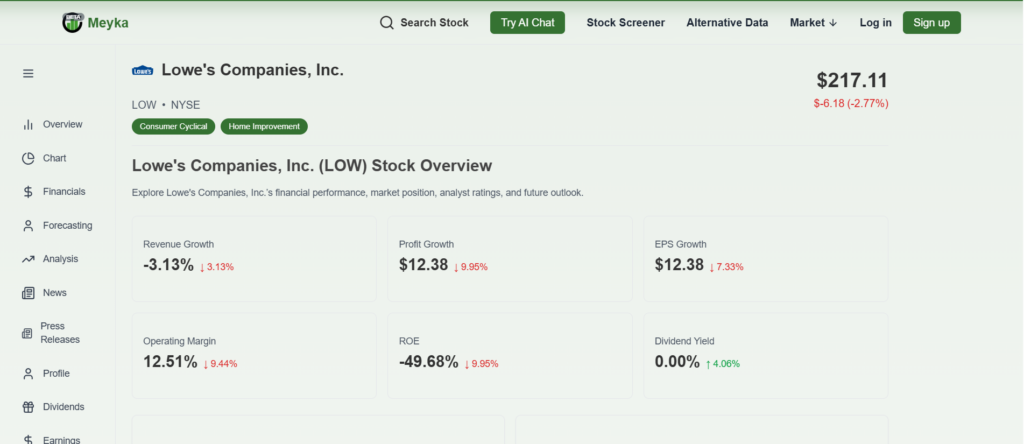
Task: Click the EPS Growth card
Action: [x=765, y=259]
